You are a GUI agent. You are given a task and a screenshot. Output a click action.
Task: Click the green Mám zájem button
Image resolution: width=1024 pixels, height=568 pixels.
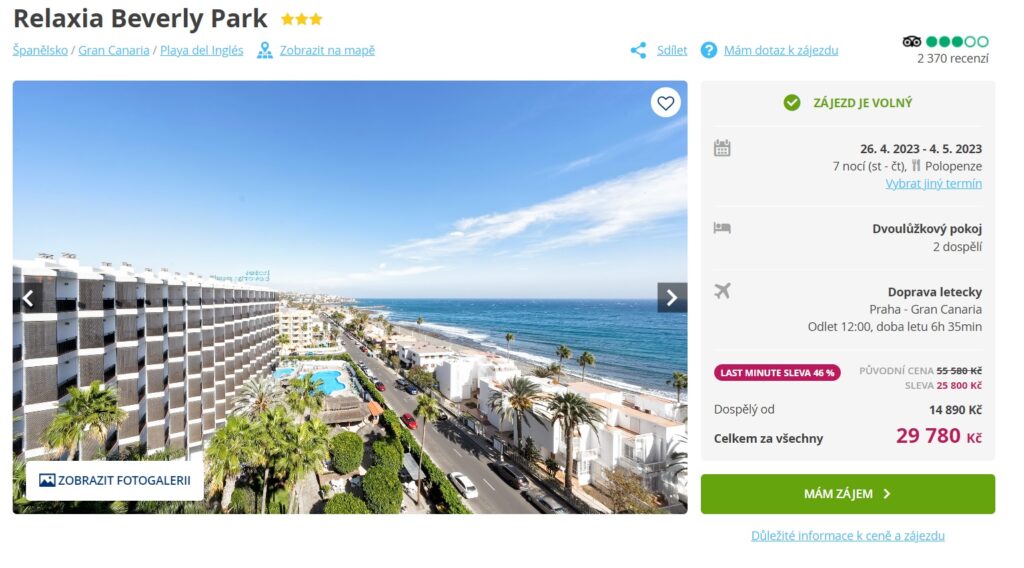pyautogui.click(x=848, y=494)
